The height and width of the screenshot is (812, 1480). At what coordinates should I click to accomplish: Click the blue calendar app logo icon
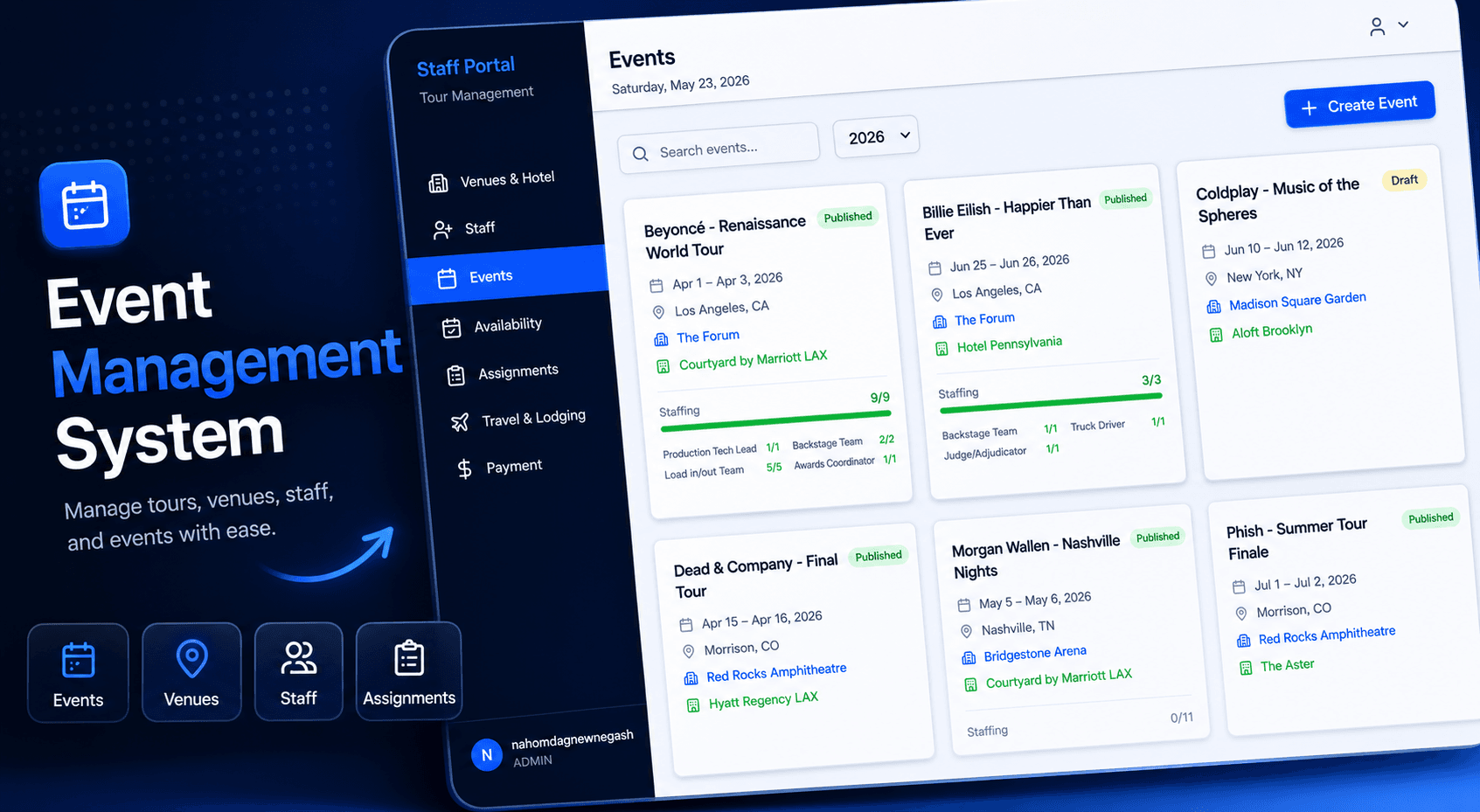tap(85, 205)
